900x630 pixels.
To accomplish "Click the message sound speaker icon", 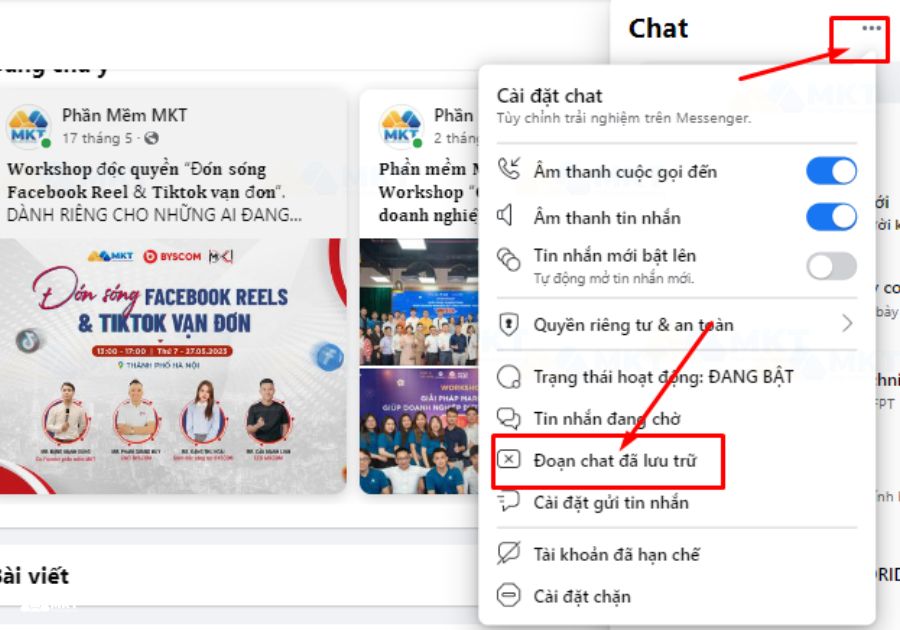I will tap(505, 215).
